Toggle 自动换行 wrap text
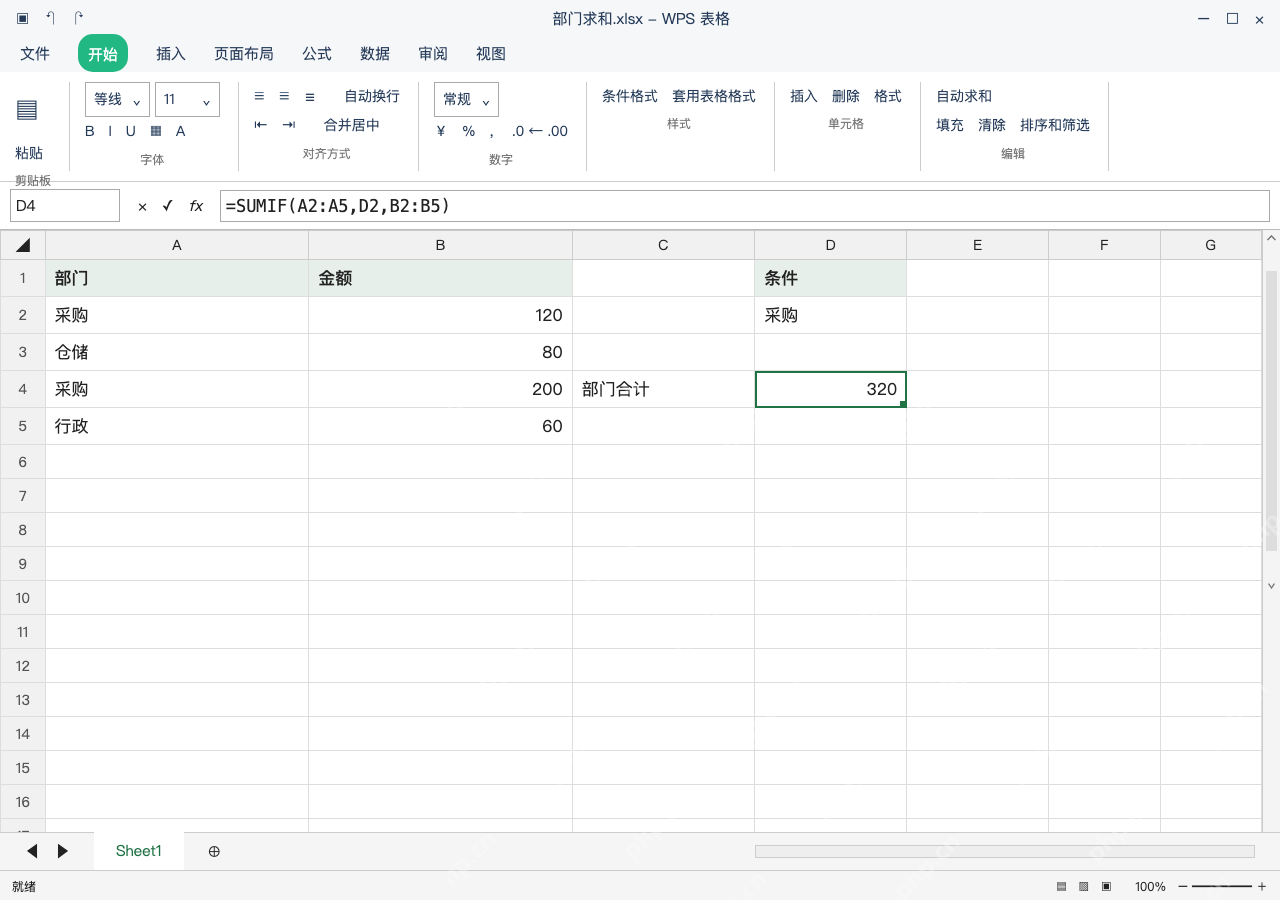 pyautogui.click(x=372, y=96)
